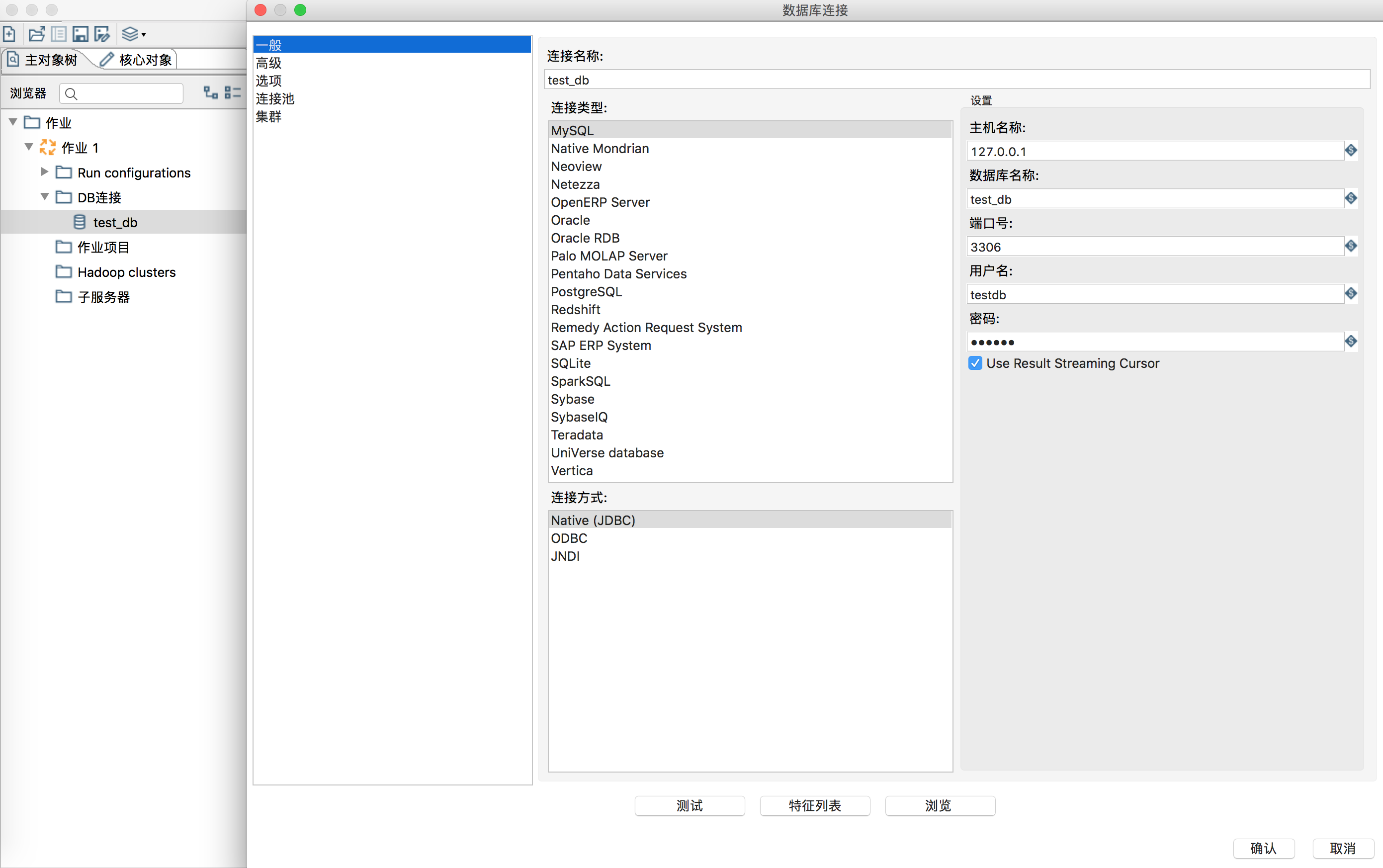
Task: Click variable icon beside the port number field
Action: pyautogui.click(x=1351, y=246)
